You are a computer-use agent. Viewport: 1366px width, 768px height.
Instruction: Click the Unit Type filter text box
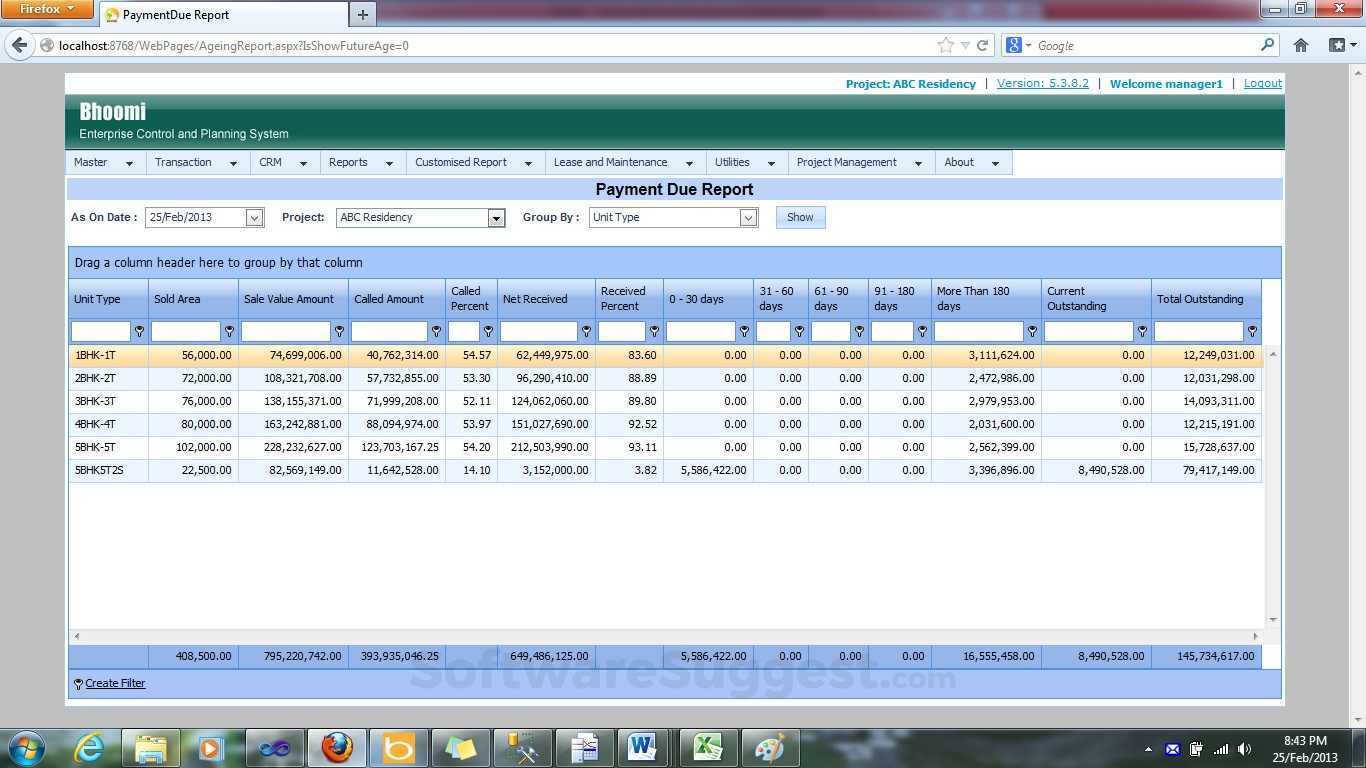tap(101, 331)
